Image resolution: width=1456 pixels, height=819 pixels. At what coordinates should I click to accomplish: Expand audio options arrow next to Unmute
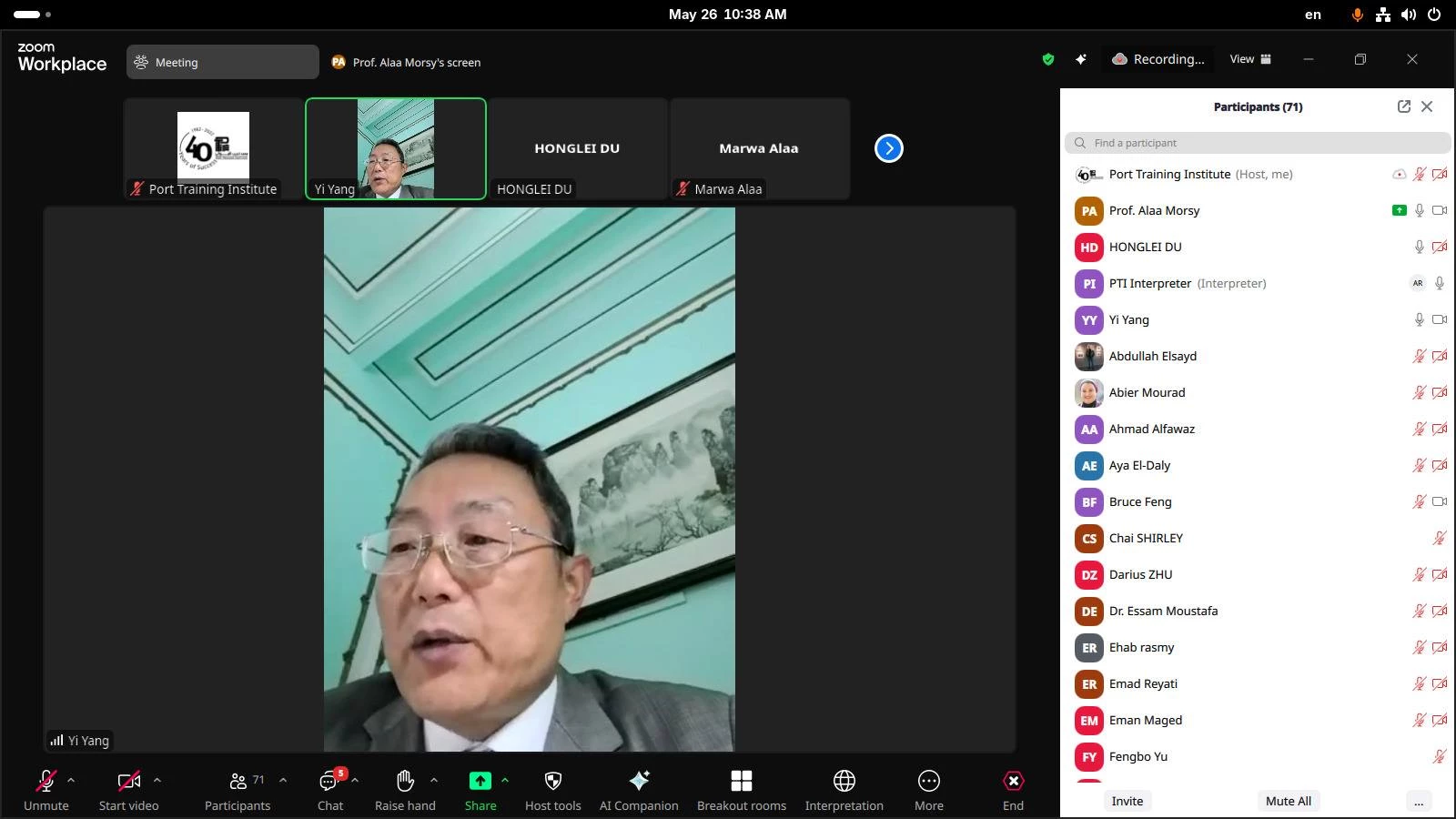pyautogui.click(x=71, y=780)
